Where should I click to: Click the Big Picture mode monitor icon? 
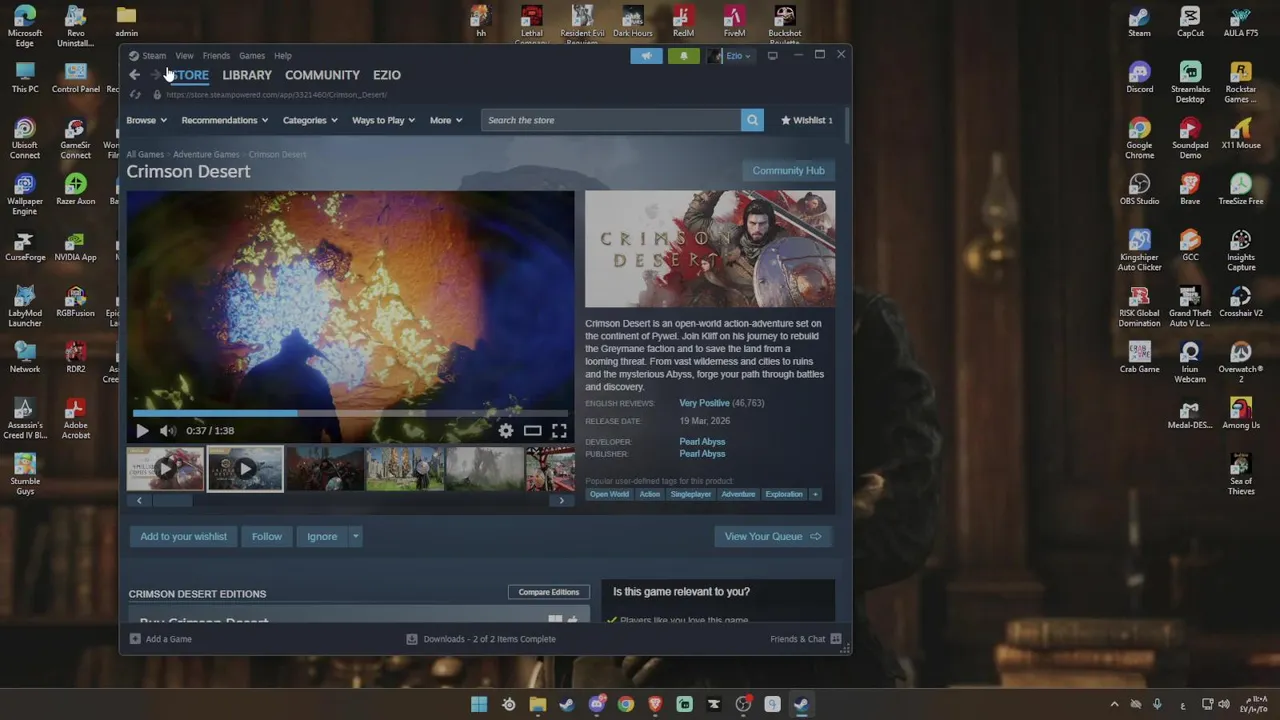point(772,56)
